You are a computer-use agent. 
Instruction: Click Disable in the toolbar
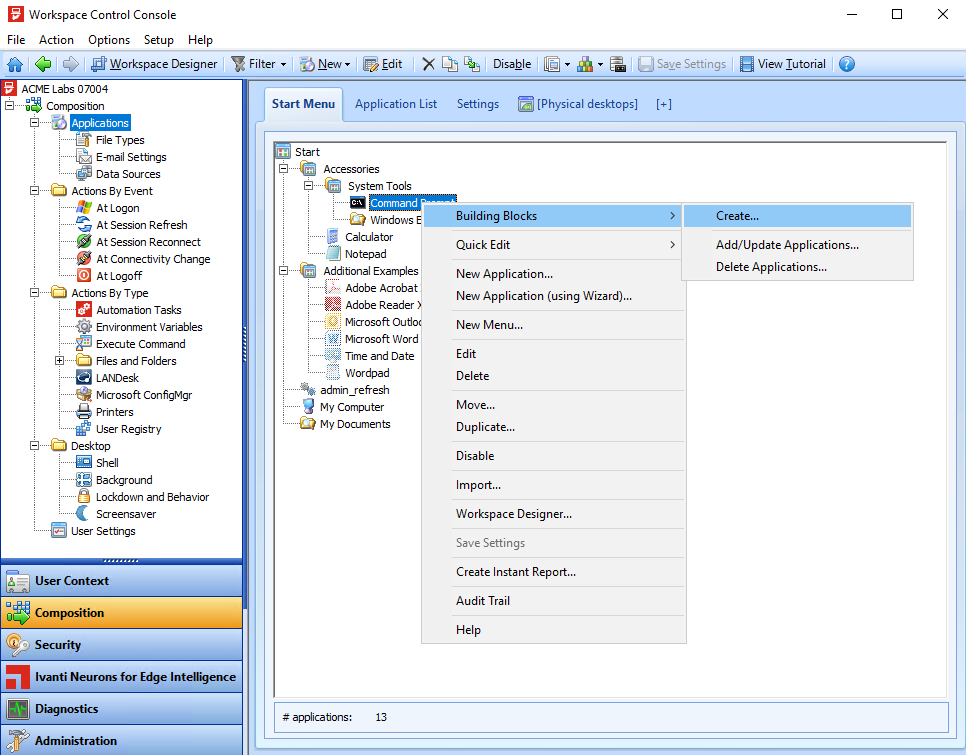(512, 64)
